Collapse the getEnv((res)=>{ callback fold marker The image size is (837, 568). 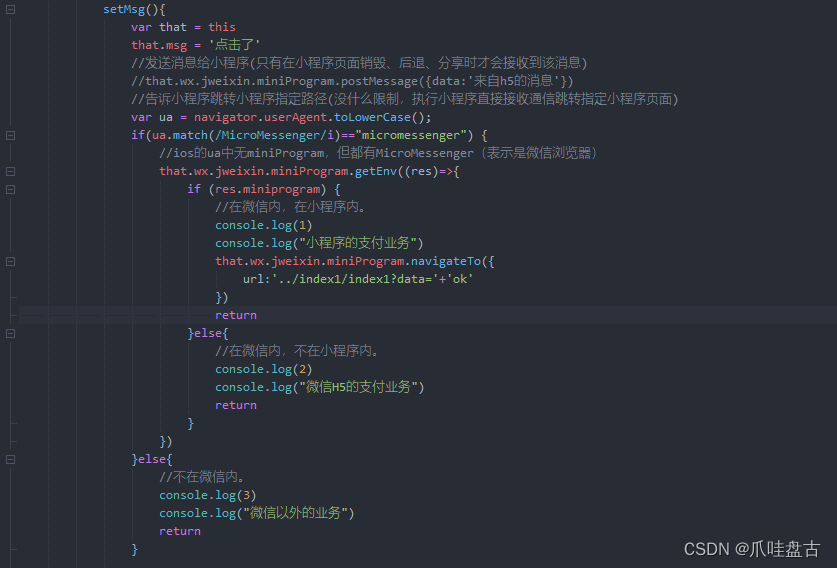point(10,171)
